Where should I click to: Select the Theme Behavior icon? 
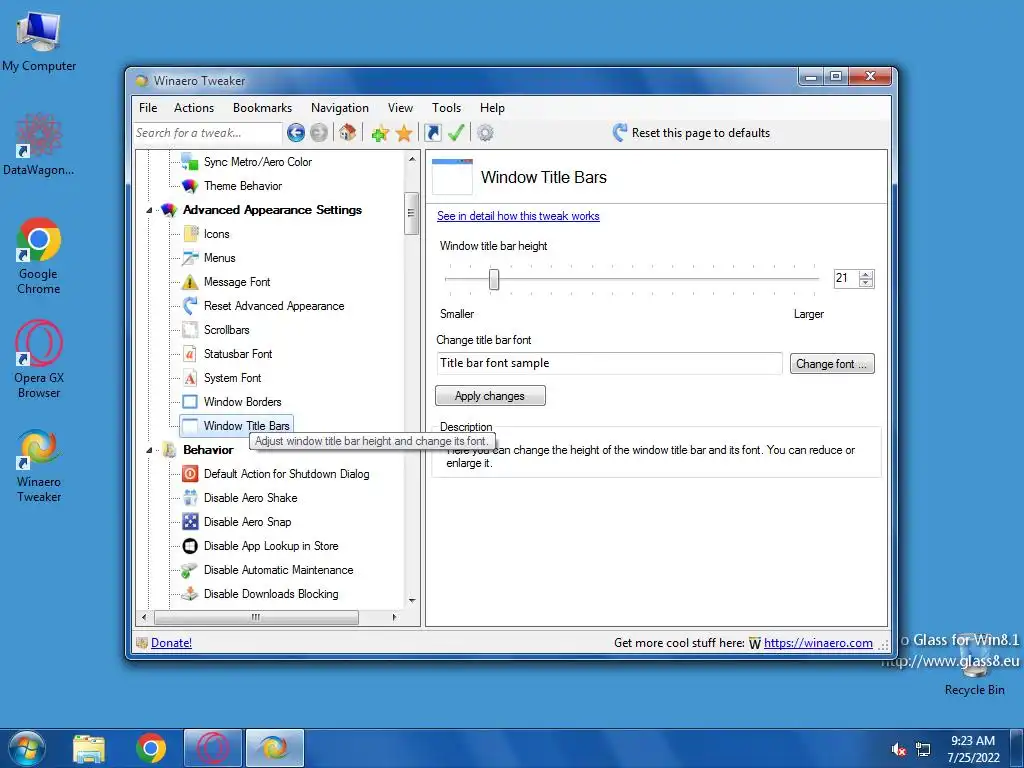coord(189,186)
